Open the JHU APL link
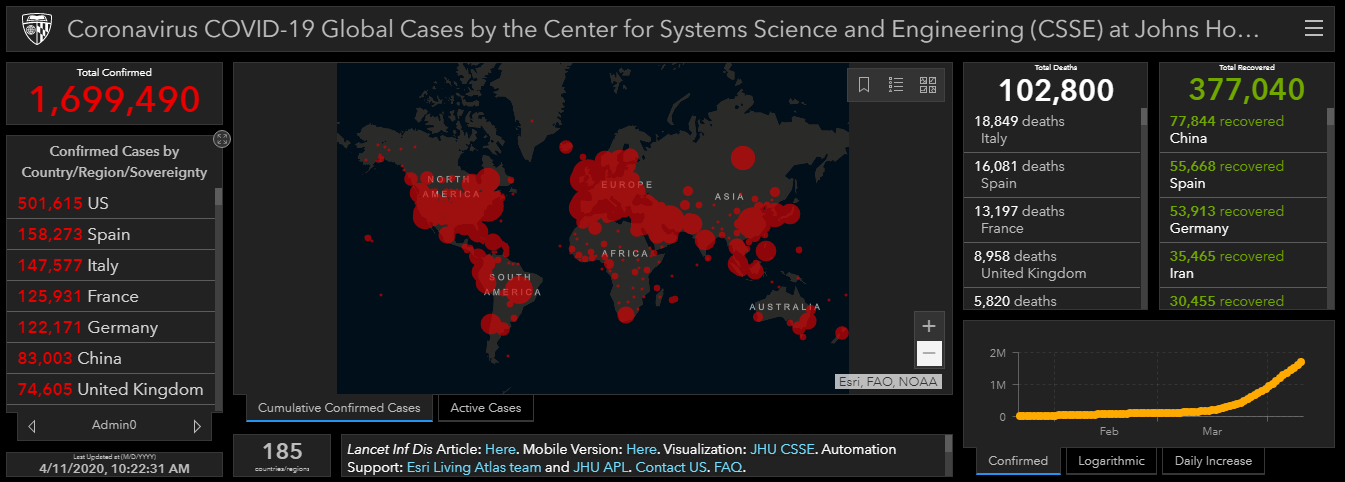This screenshot has height=482, width=1345. point(600,467)
